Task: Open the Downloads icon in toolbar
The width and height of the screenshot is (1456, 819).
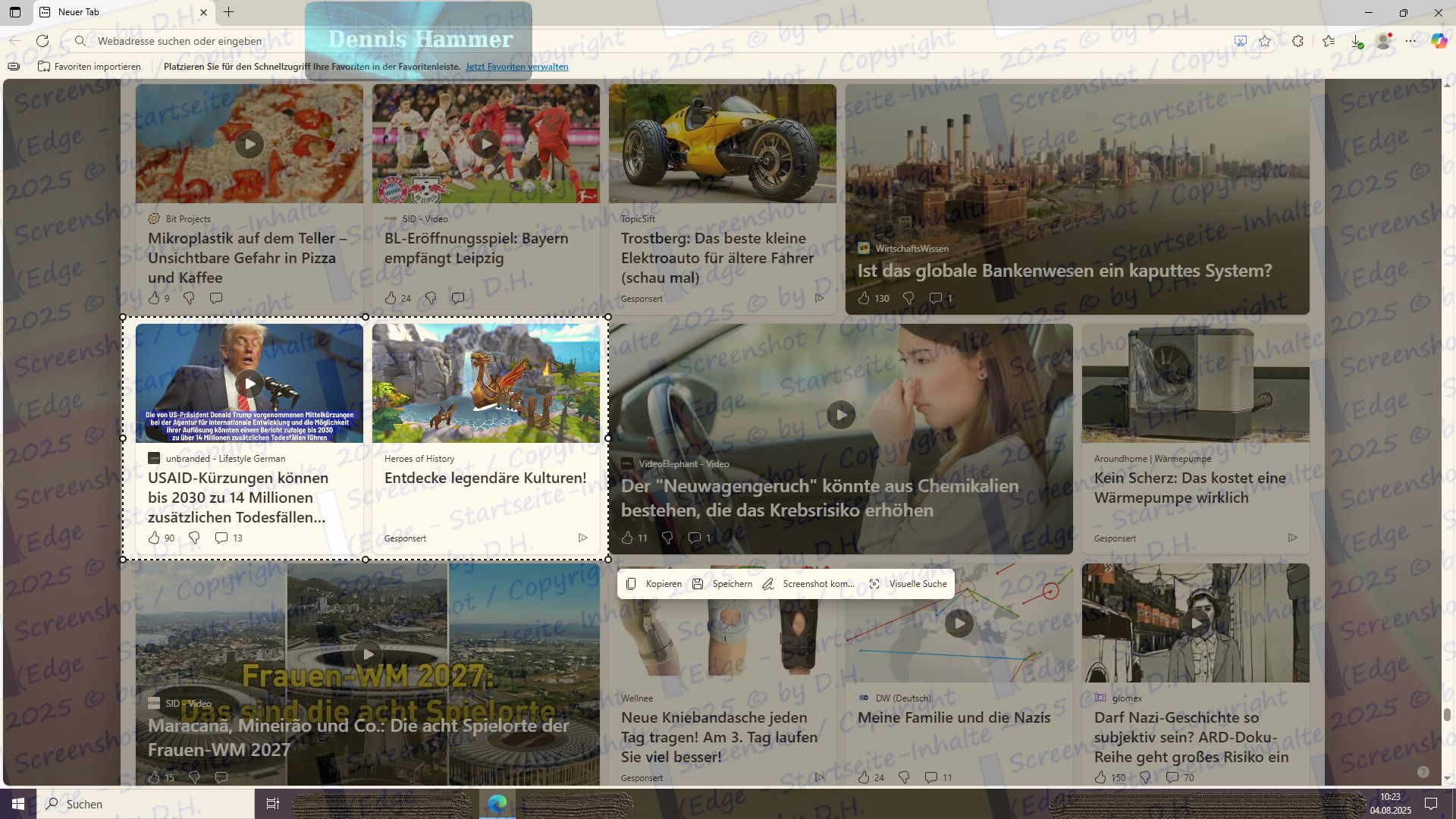Action: tap(1357, 41)
